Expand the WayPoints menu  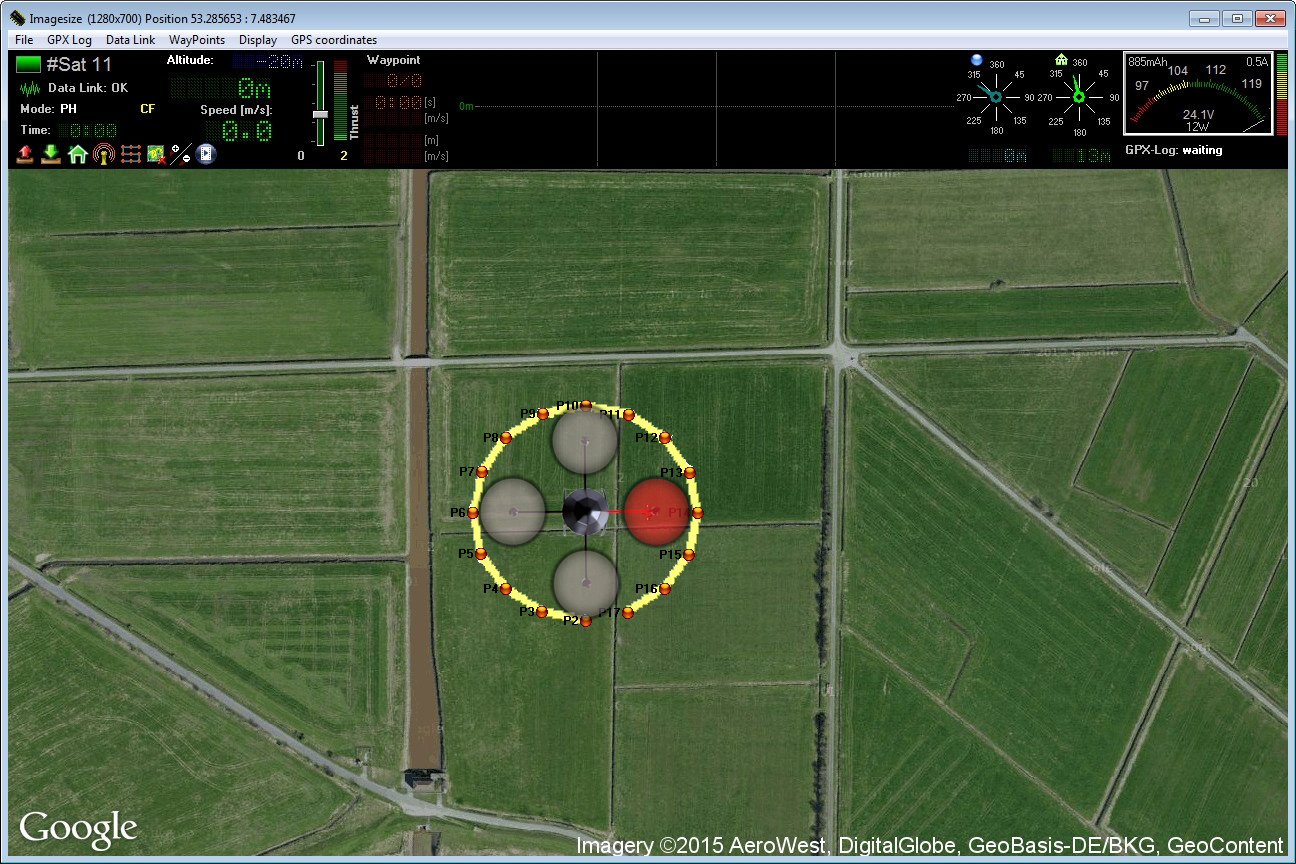(x=196, y=40)
